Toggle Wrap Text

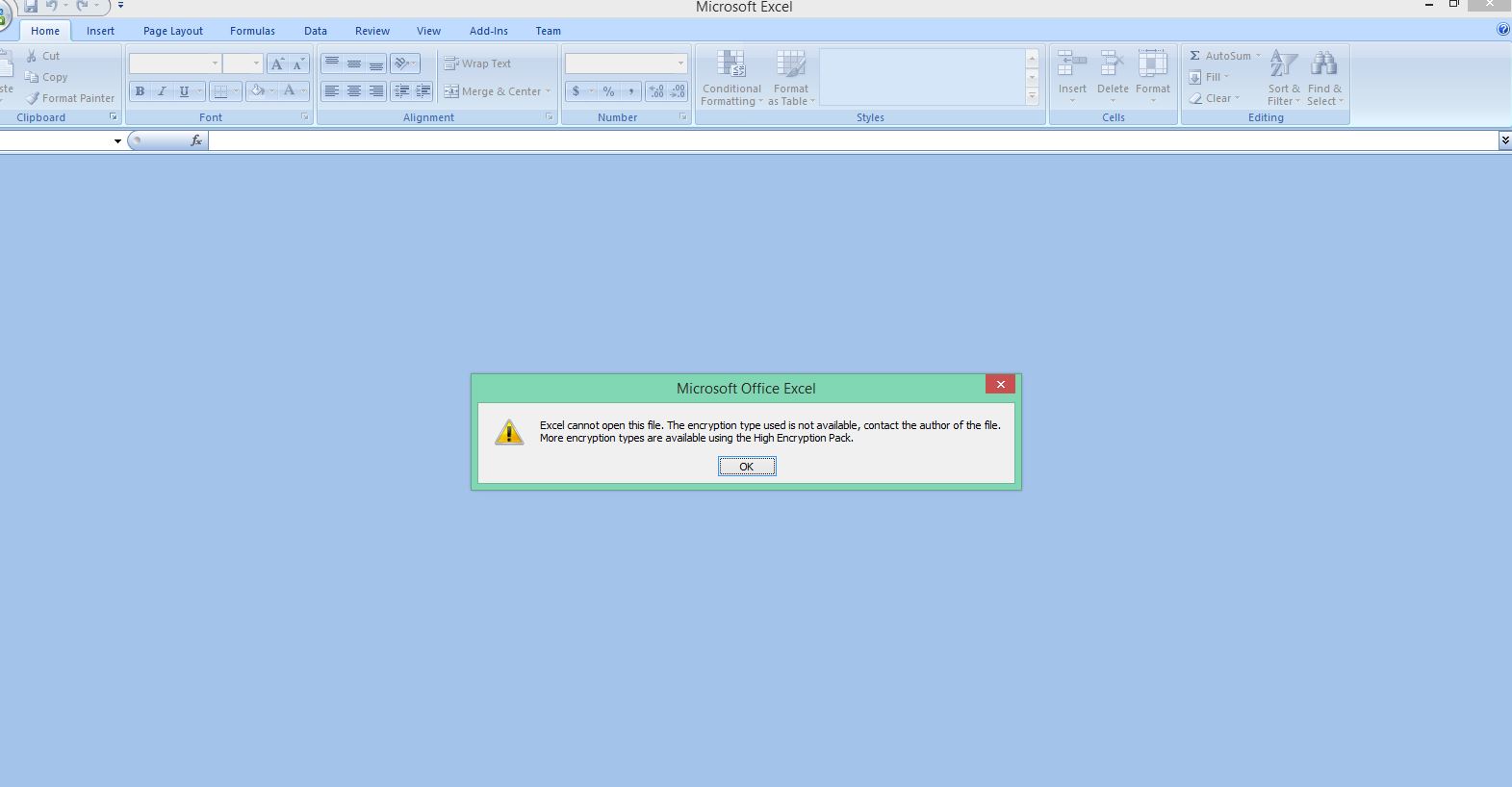[477, 63]
